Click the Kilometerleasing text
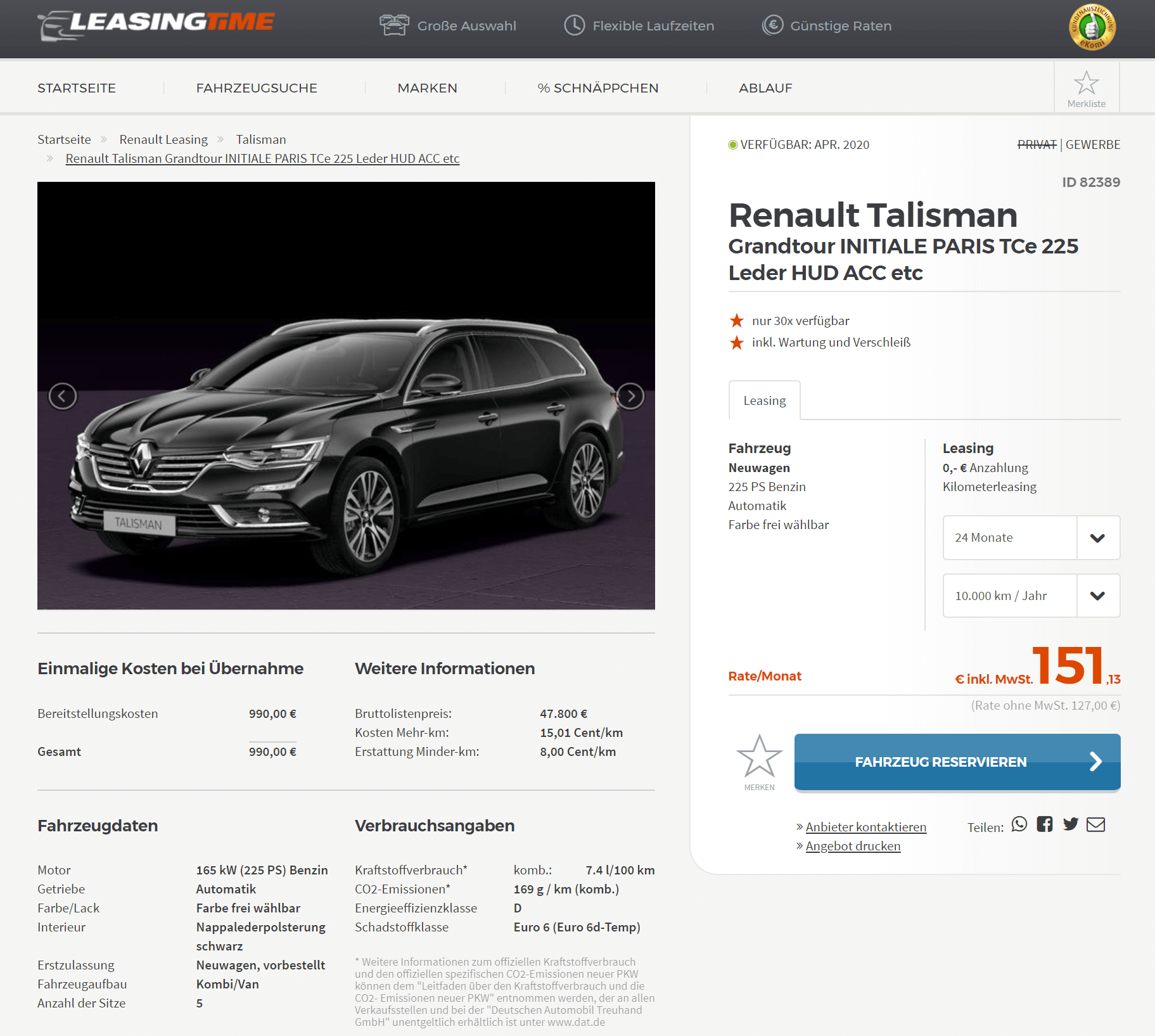The image size is (1155, 1036). 990,487
